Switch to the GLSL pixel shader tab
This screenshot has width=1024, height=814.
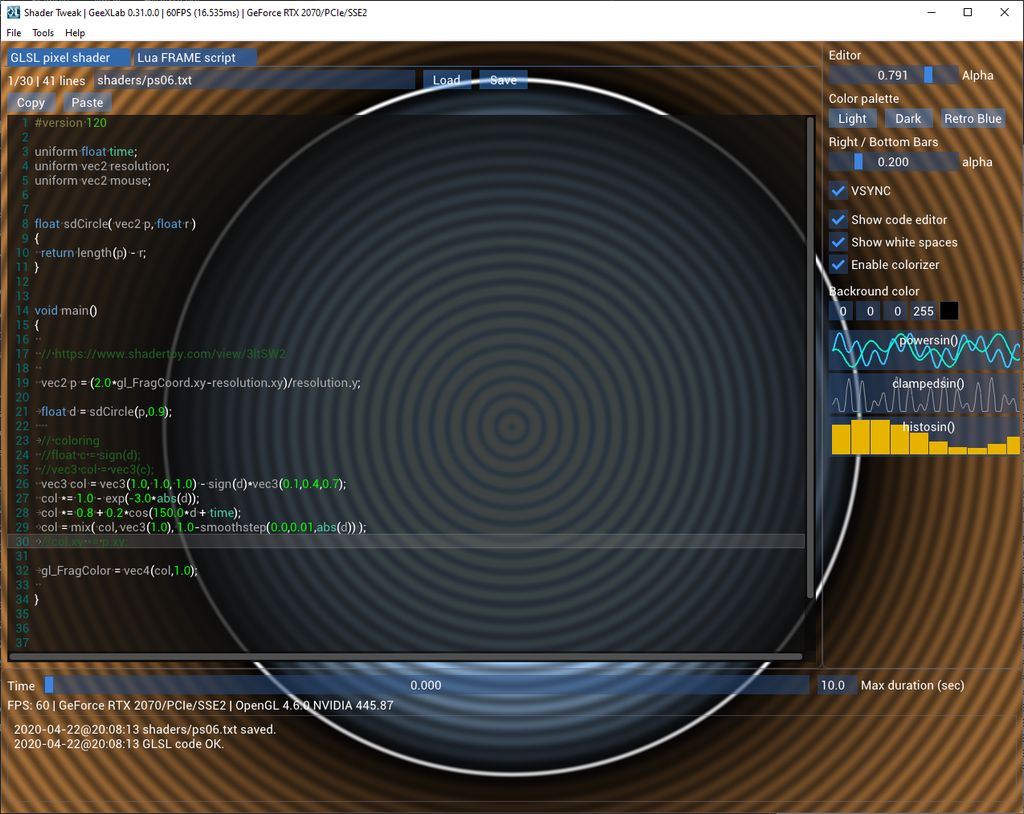point(68,57)
